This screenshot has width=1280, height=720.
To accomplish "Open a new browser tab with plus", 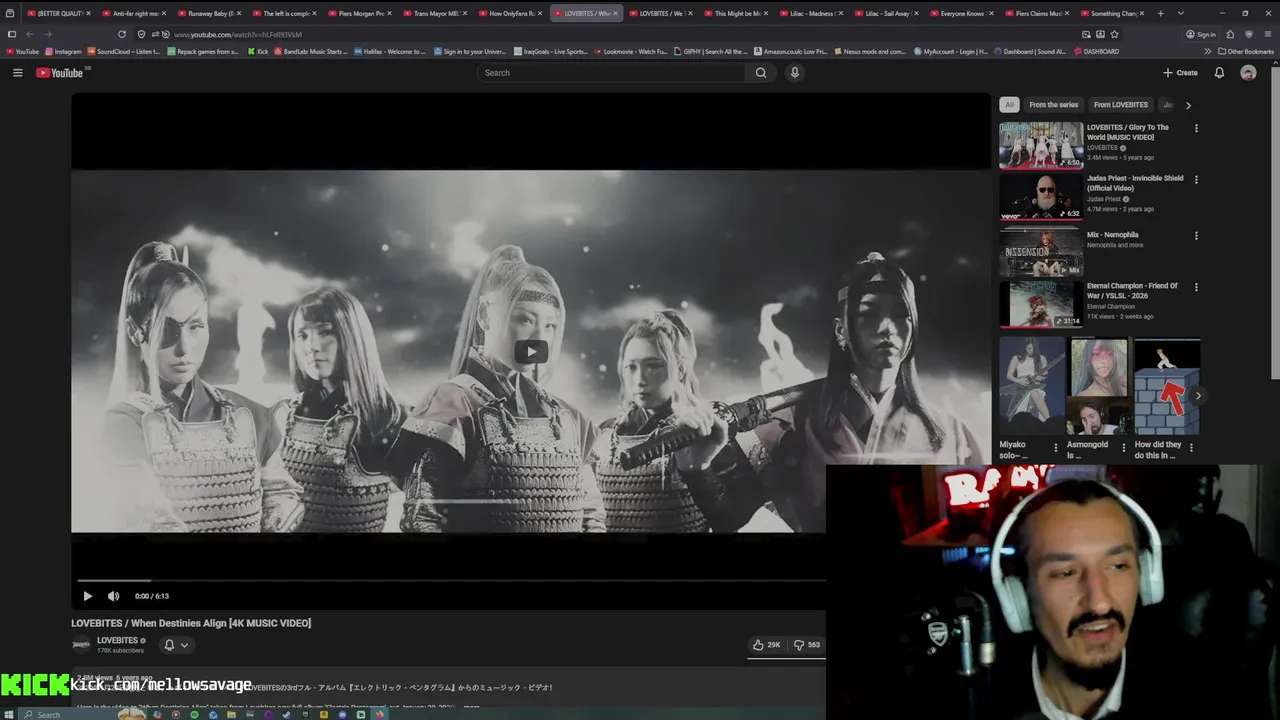I will (x=1160, y=14).
